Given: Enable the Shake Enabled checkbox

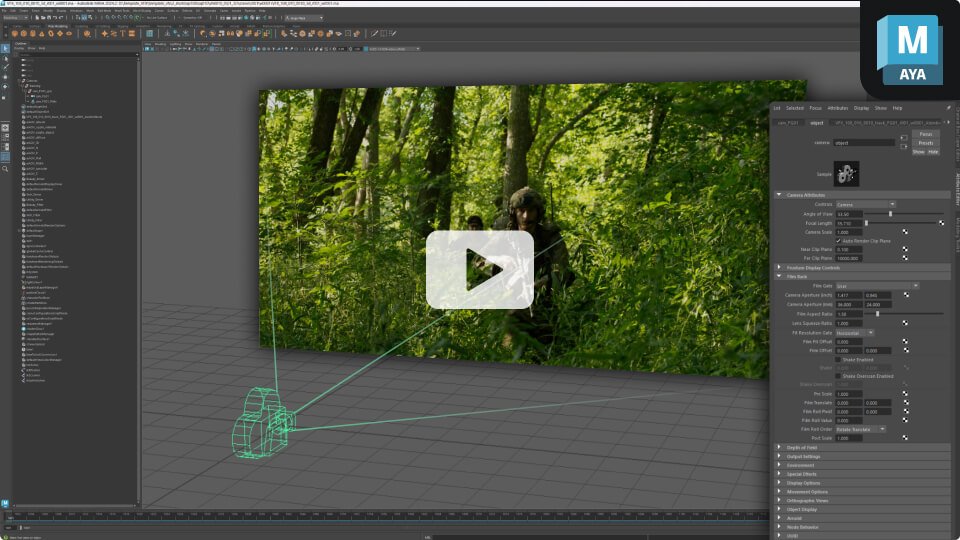Looking at the screenshot, I should click(838, 359).
